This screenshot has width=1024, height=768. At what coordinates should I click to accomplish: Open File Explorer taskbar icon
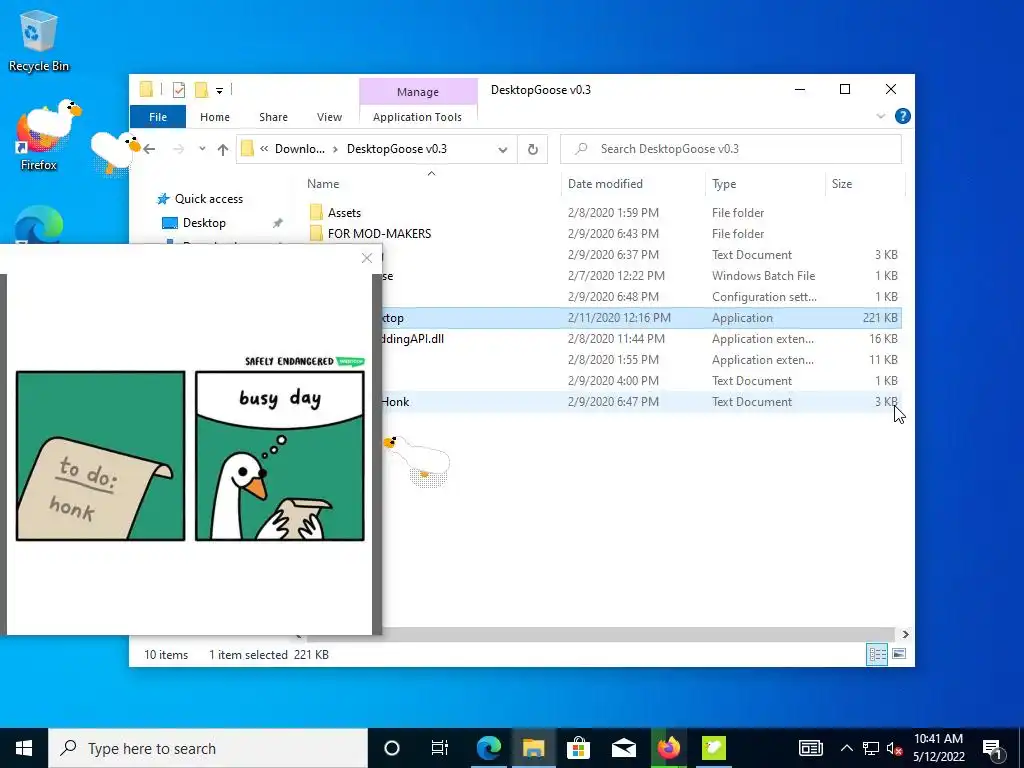[x=534, y=748]
